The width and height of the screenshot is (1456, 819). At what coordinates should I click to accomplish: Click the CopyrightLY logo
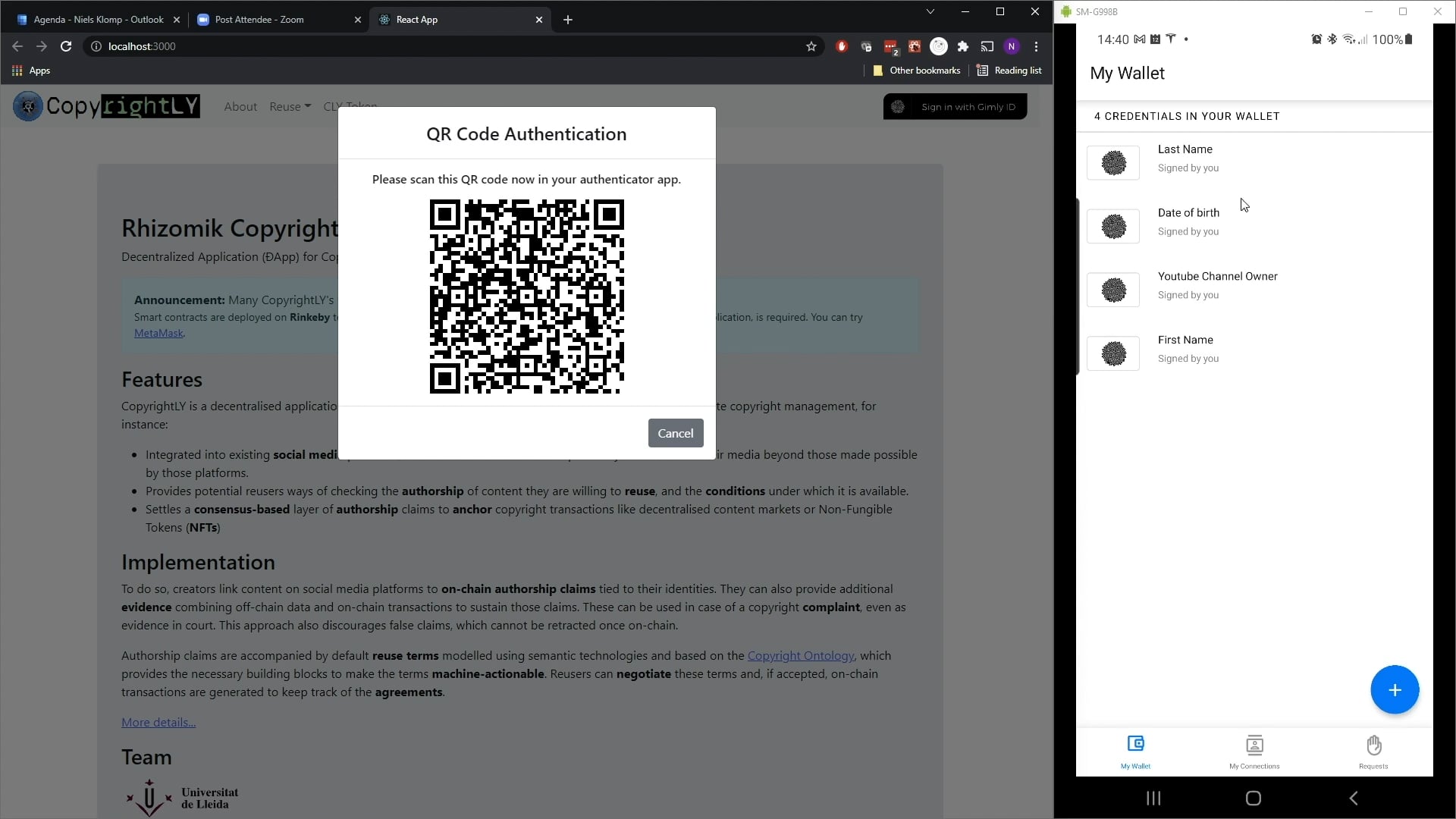click(x=107, y=106)
